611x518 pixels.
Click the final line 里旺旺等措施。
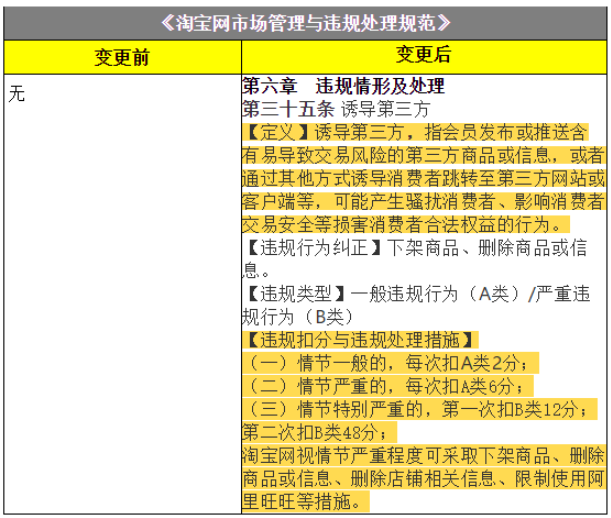[x=306, y=501]
